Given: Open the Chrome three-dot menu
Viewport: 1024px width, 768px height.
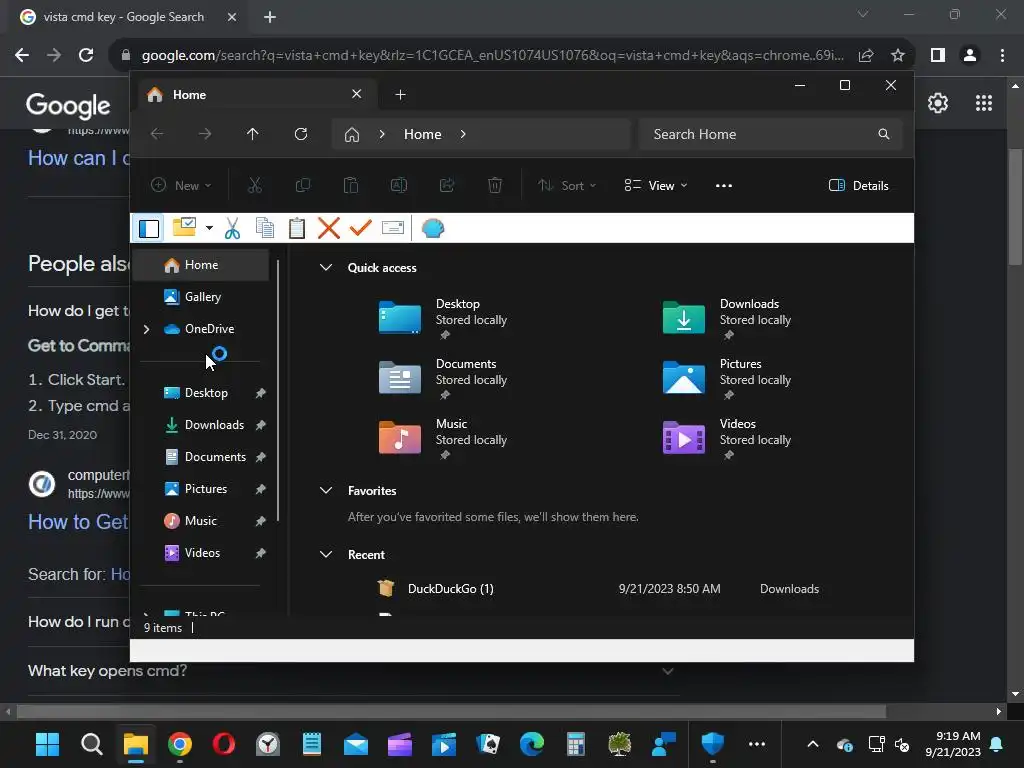Looking at the screenshot, I should (1002, 56).
